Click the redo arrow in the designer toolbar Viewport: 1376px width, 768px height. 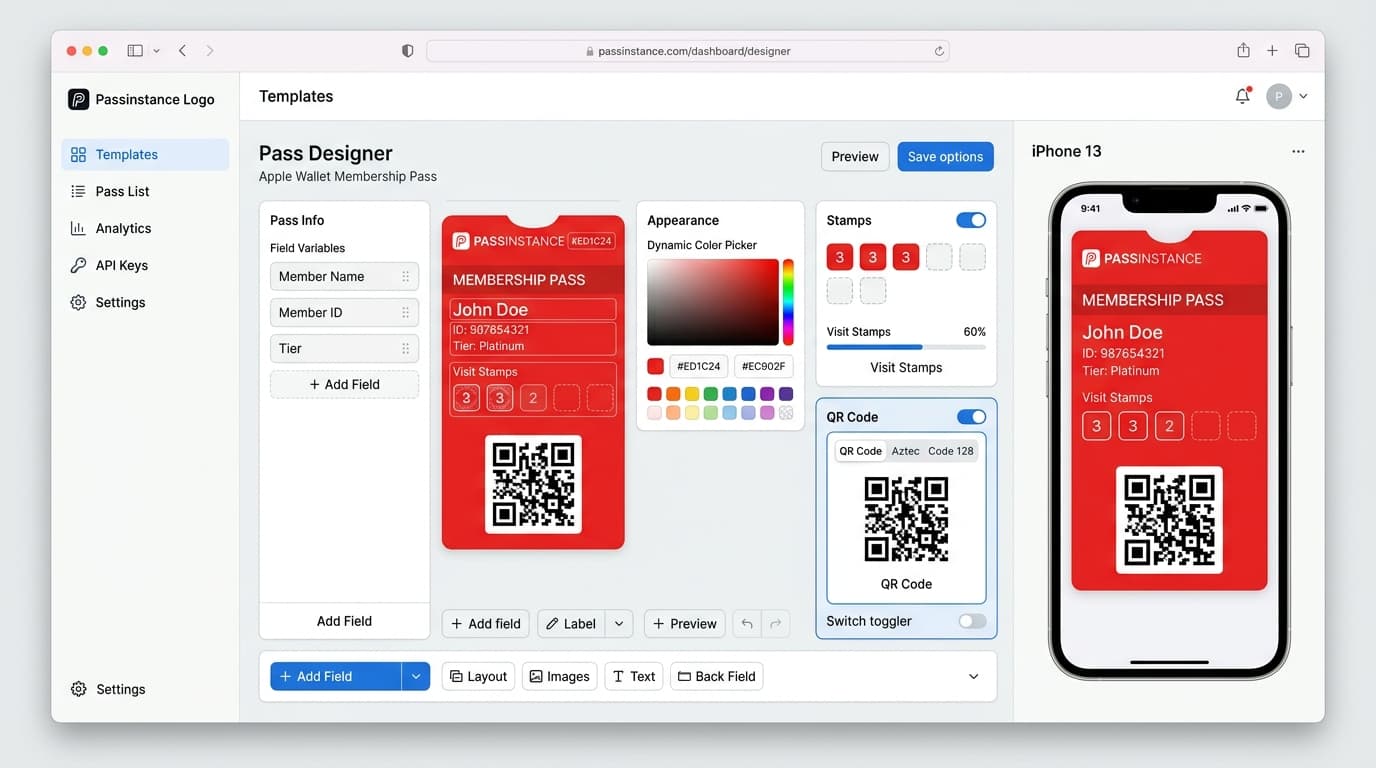pos(775,624)
